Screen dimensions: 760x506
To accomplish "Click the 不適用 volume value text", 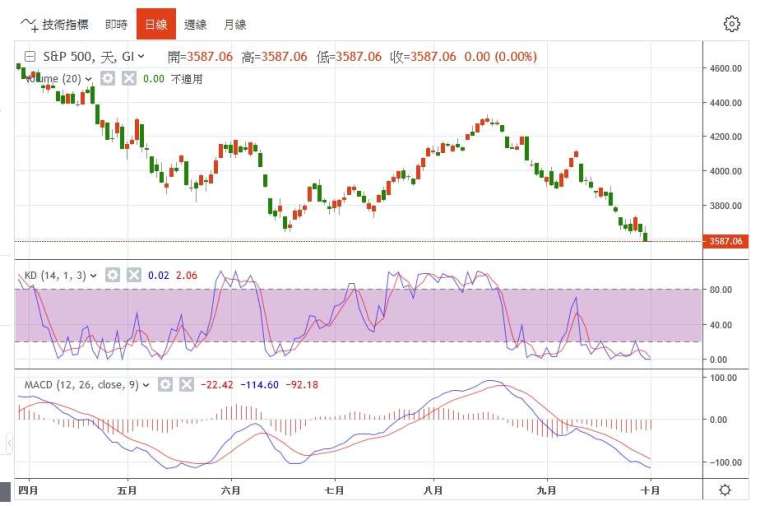I will pyautogui.click(x=187, y=79).
